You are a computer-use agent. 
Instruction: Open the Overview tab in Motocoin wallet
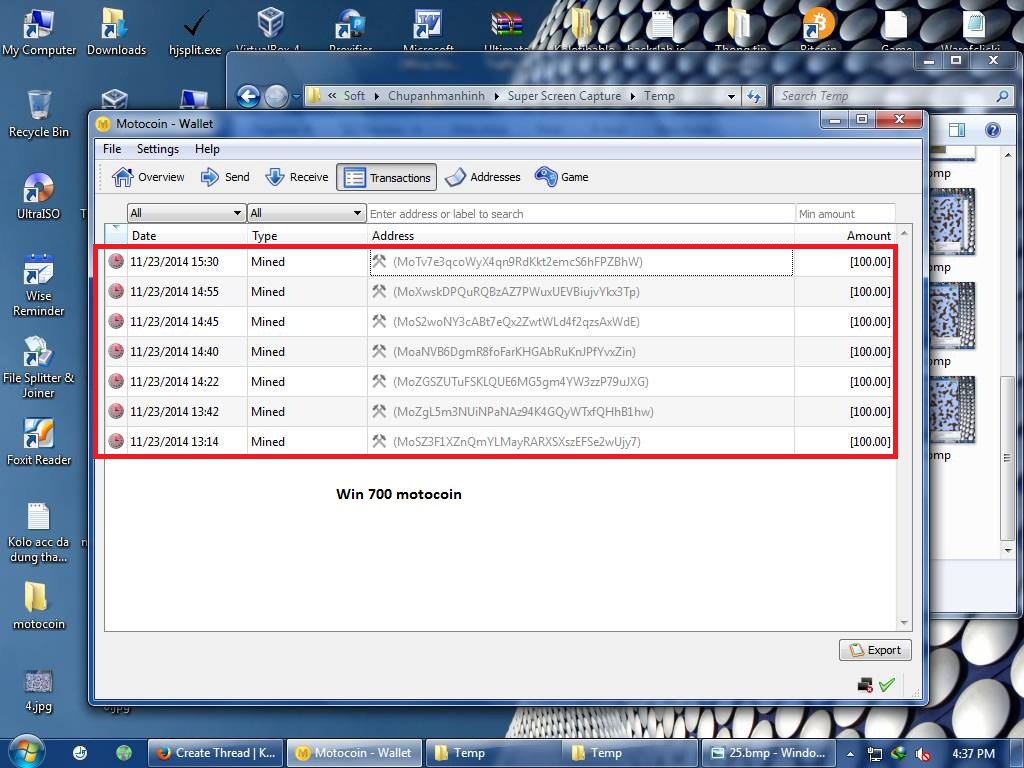pos(148,177)
